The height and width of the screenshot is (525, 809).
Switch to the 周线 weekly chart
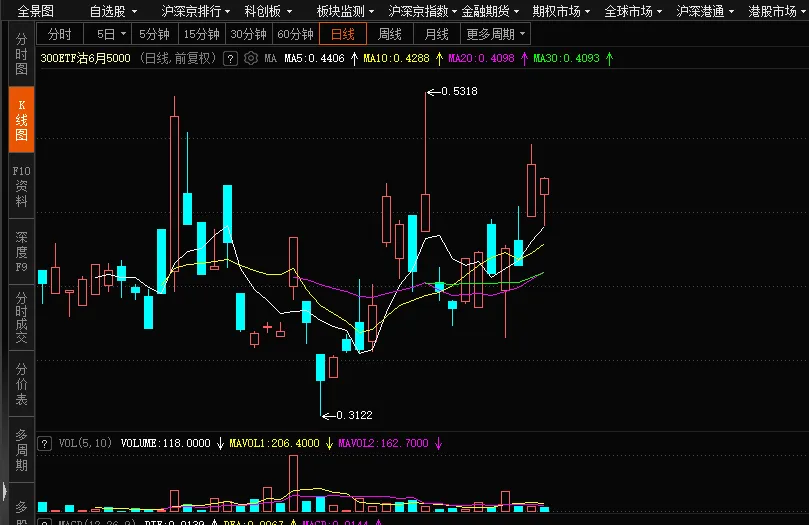pos(390,34)
